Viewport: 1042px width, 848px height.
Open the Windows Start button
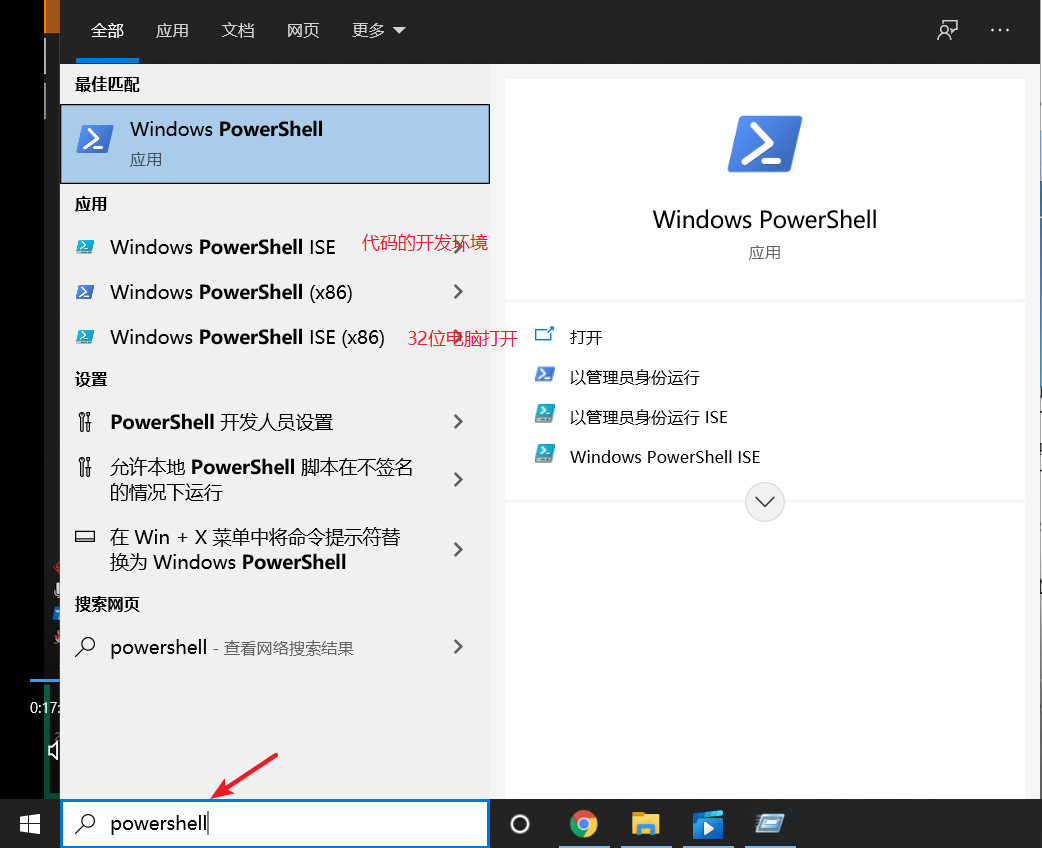click(x=30, y=824)
